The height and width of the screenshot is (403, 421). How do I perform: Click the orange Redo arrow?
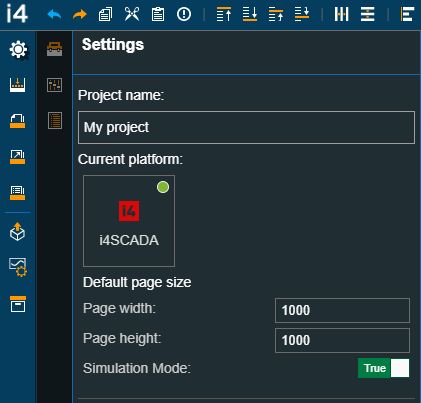(80, 15)
